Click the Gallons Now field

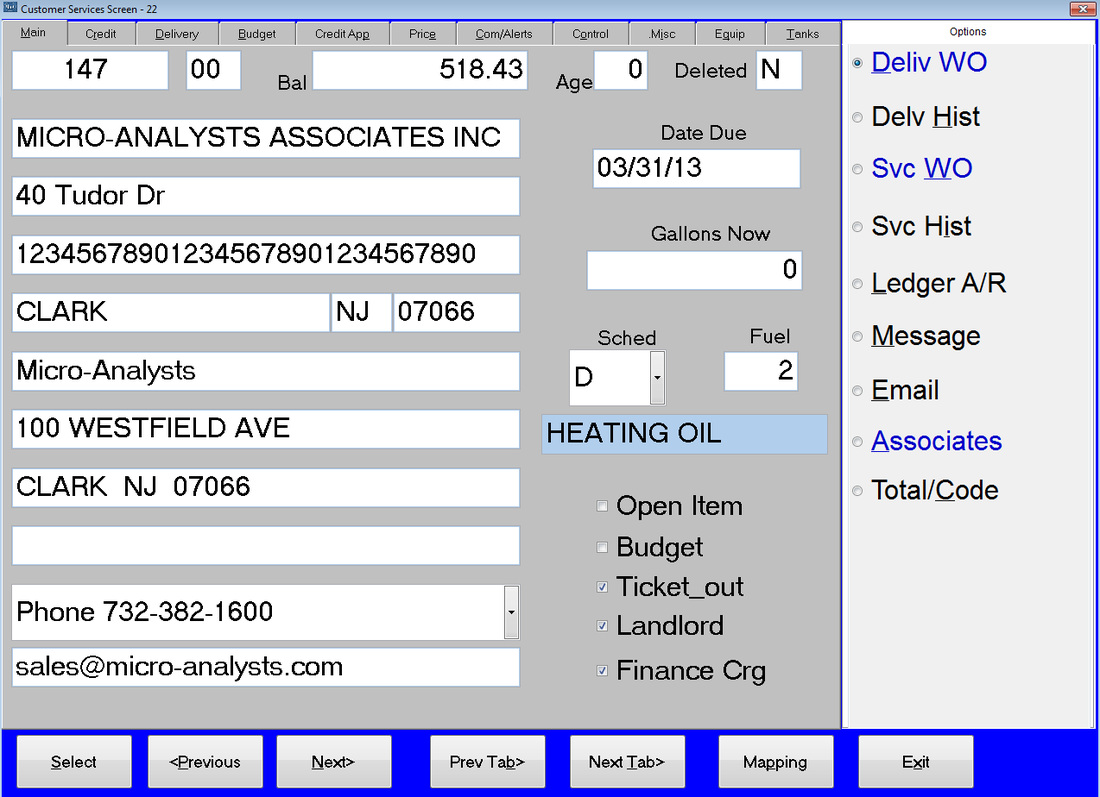pyautogui.click(x=694, y=270)
